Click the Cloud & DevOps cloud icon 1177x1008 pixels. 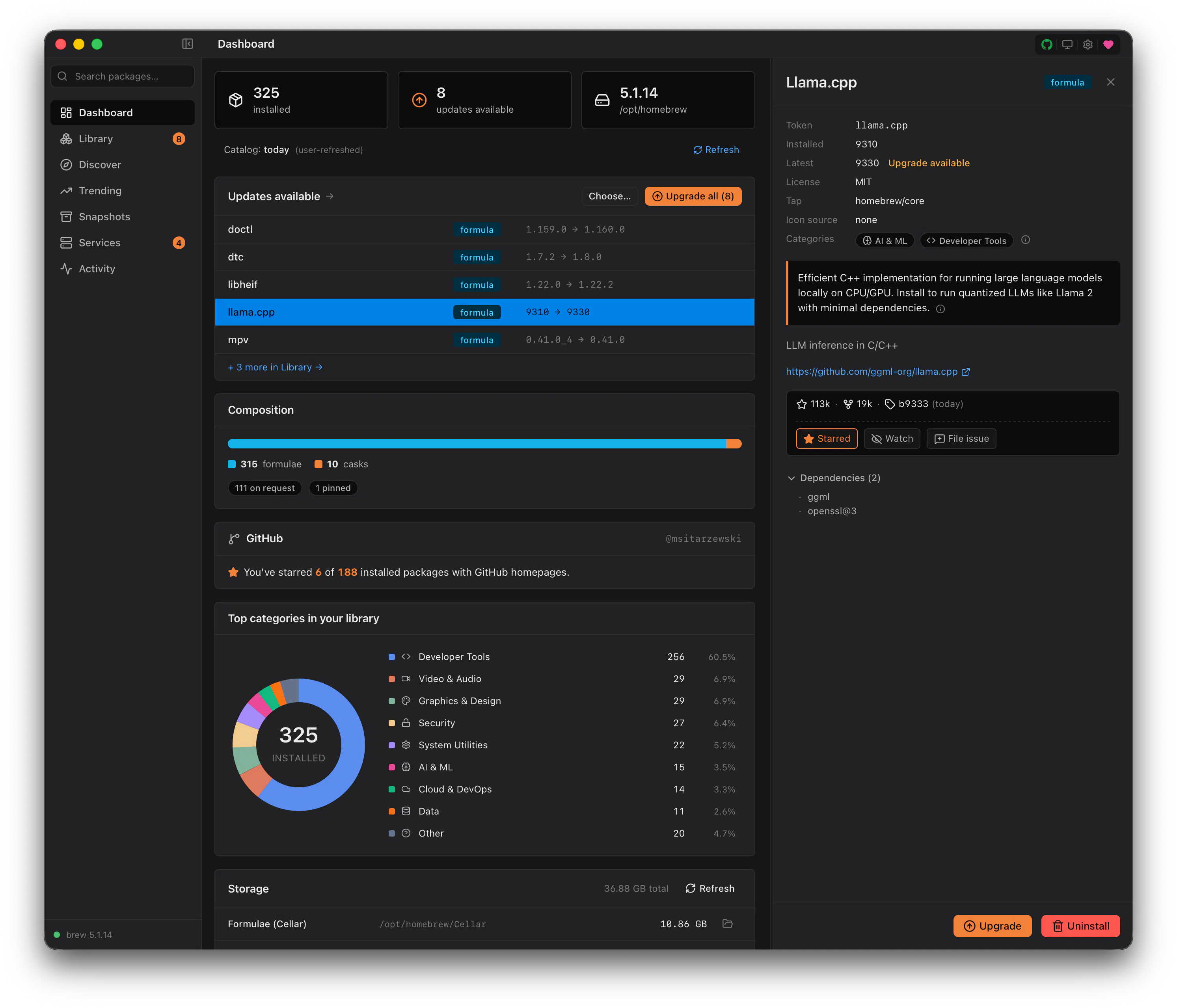click(406, 789)
